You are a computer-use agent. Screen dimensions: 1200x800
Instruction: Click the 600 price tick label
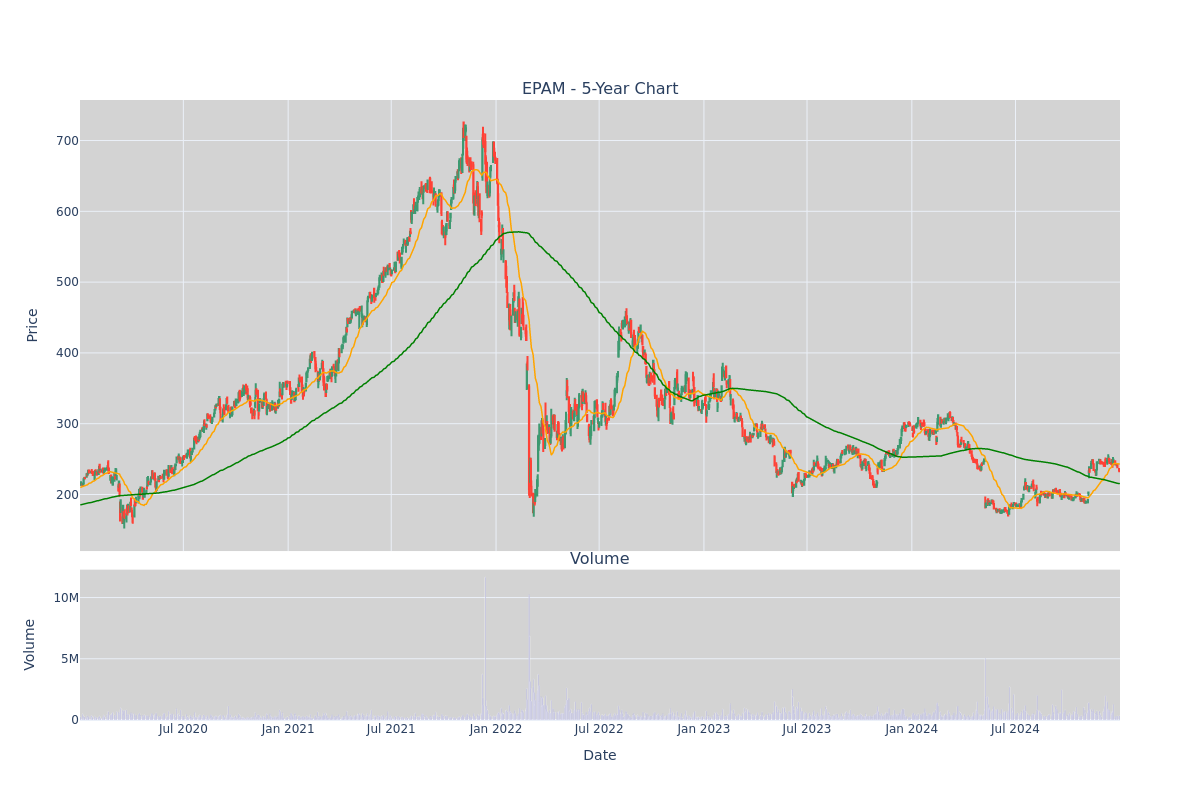(67, 212)
